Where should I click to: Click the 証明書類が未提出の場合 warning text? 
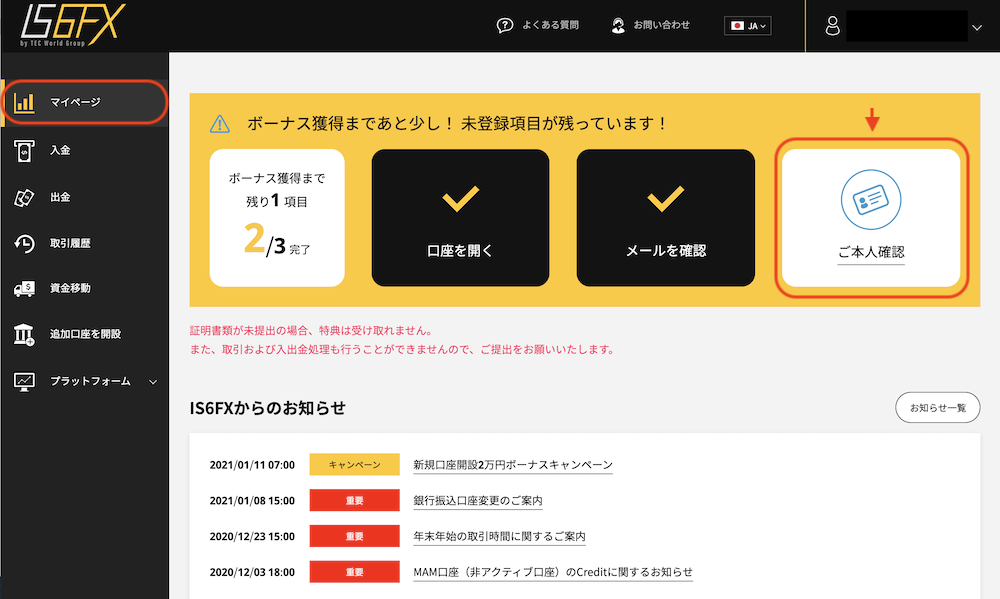click(x=312, y=330)
